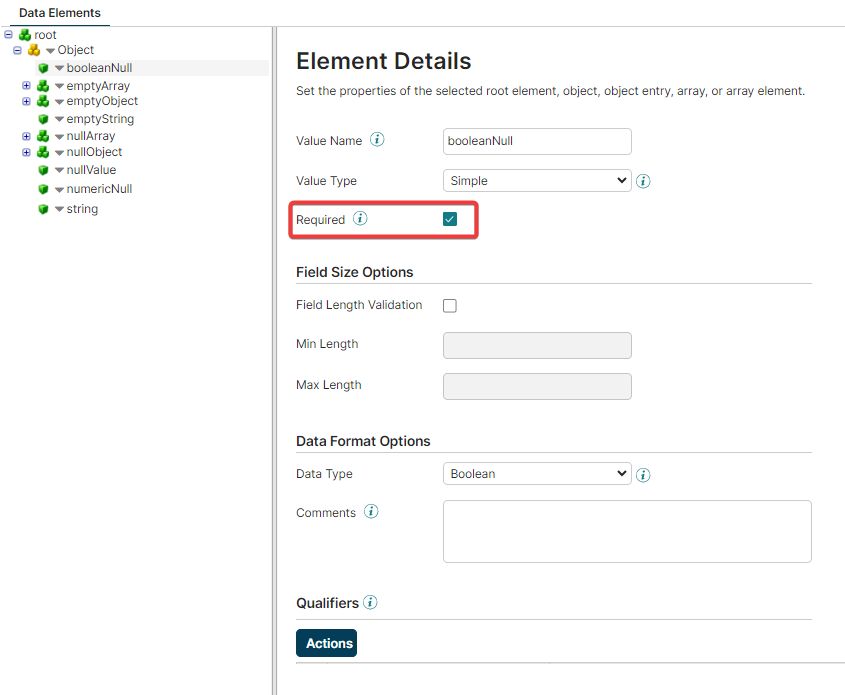Uncheck the Required checkbox
Image resolution: width=845 pixels, height=695 pixels.
(450, 219)
